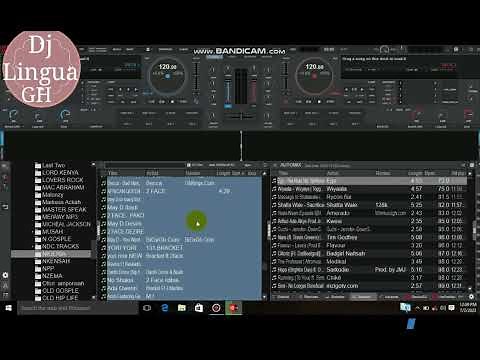Select Sarkodie track in Automix list
The image size is (480, 360).
(x=370, y=269)
